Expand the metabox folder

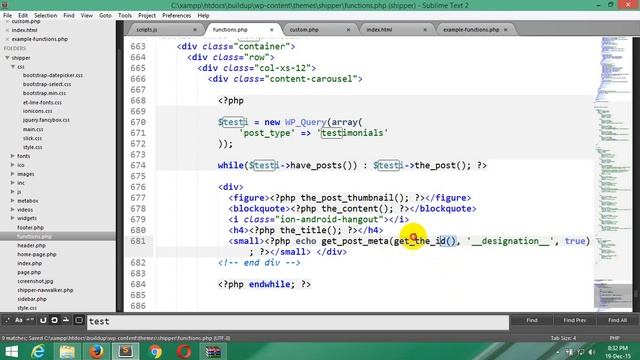13,200
